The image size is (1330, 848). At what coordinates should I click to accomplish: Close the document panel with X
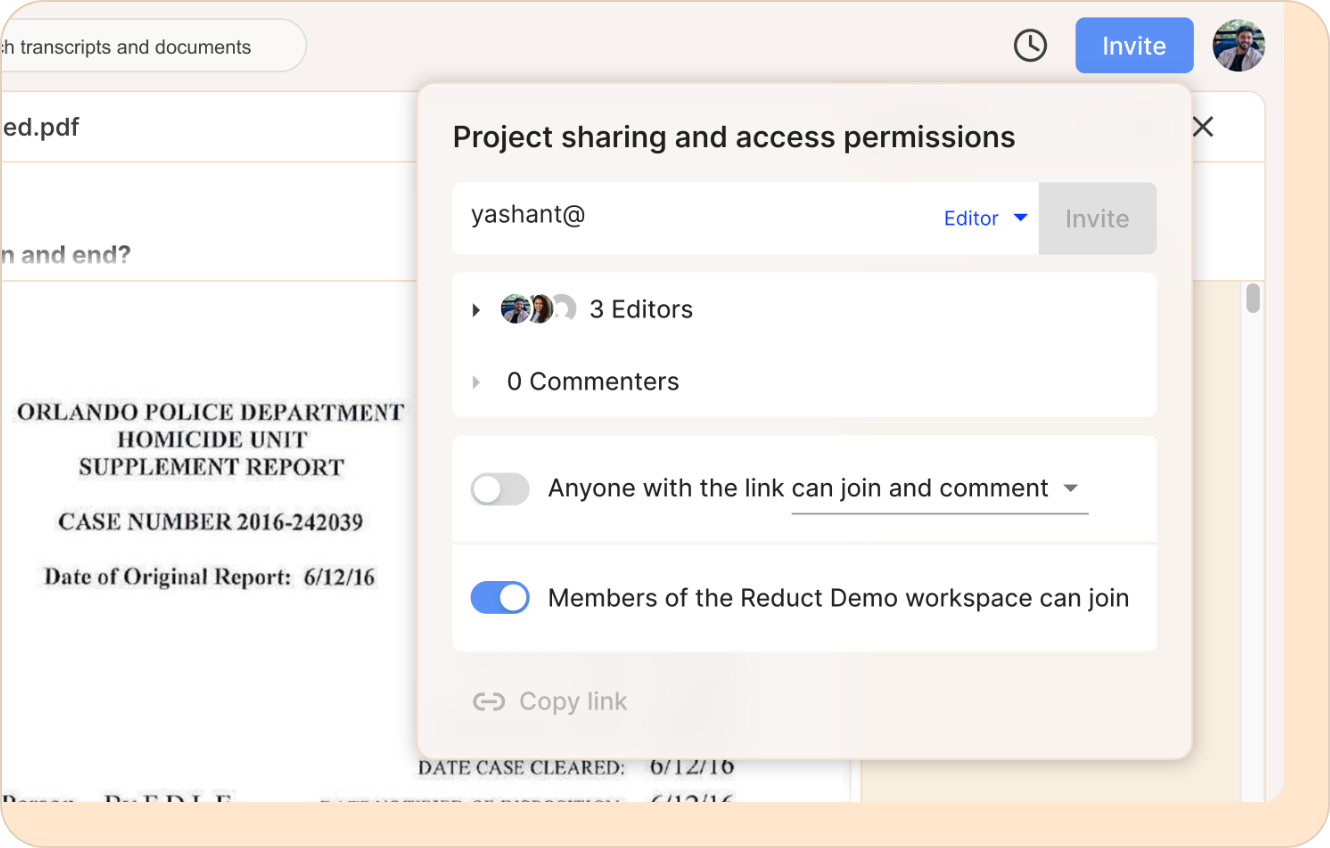click(1203, 126)
